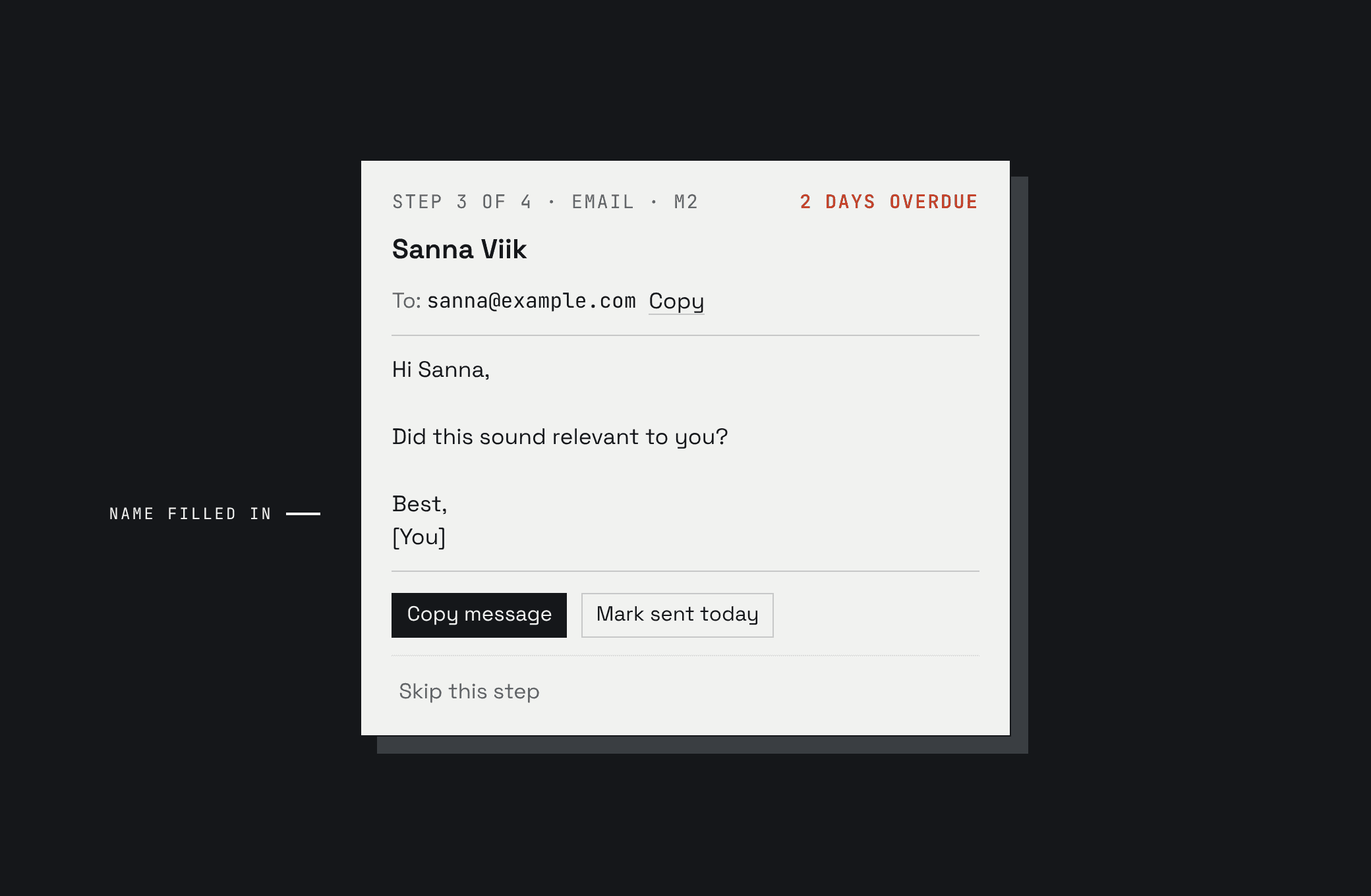Click the Hi Sanna, greeting line
1371x896 pixels.
441,370
